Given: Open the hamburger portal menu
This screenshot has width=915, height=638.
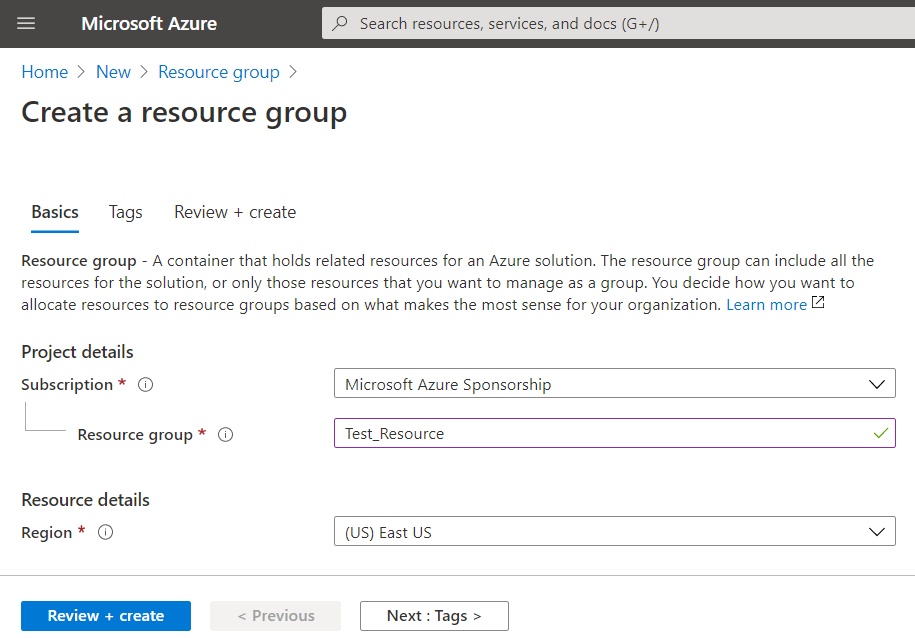Looking at the screenshot, I should [26, 23].
